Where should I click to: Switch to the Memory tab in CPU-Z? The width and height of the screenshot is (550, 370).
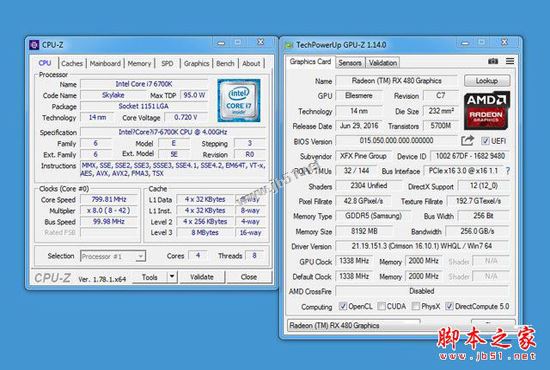tap(139, 63)
